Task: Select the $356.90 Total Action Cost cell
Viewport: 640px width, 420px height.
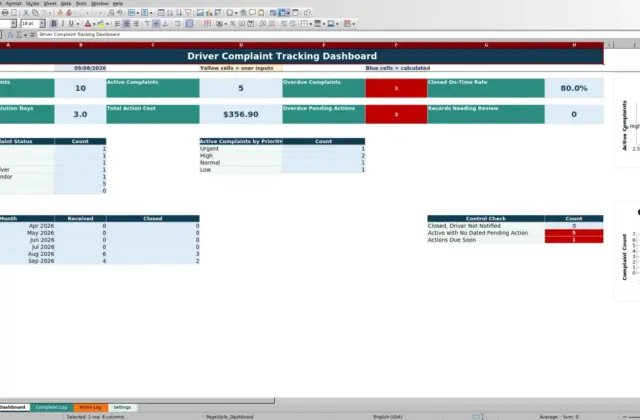Action: coord(241,114)
